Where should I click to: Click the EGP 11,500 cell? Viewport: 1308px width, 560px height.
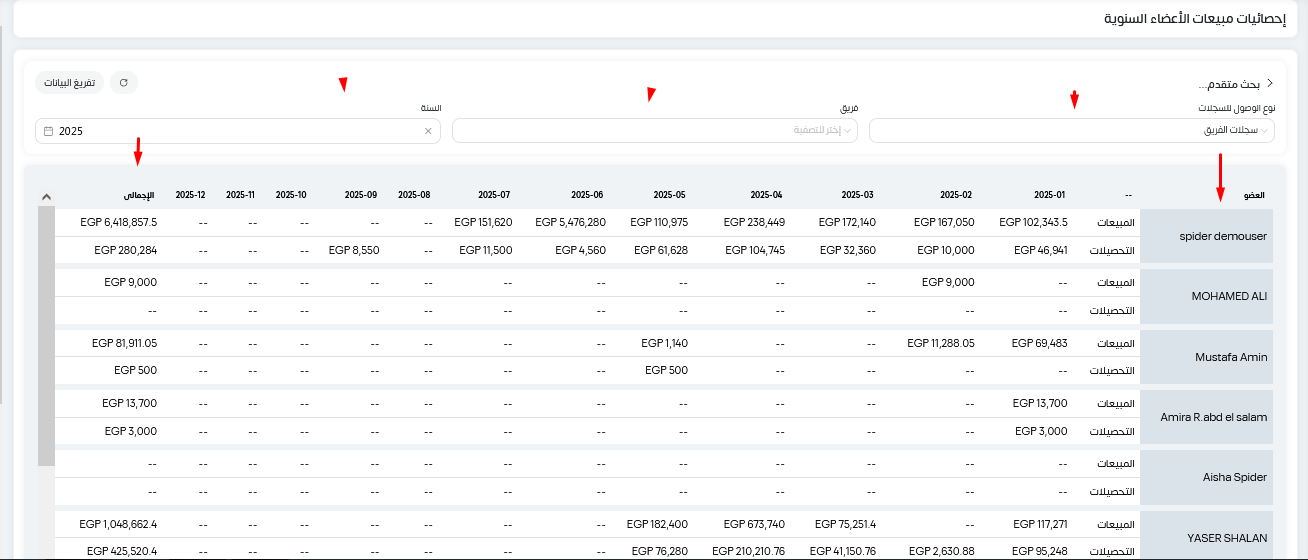click(x=486, y=250)
